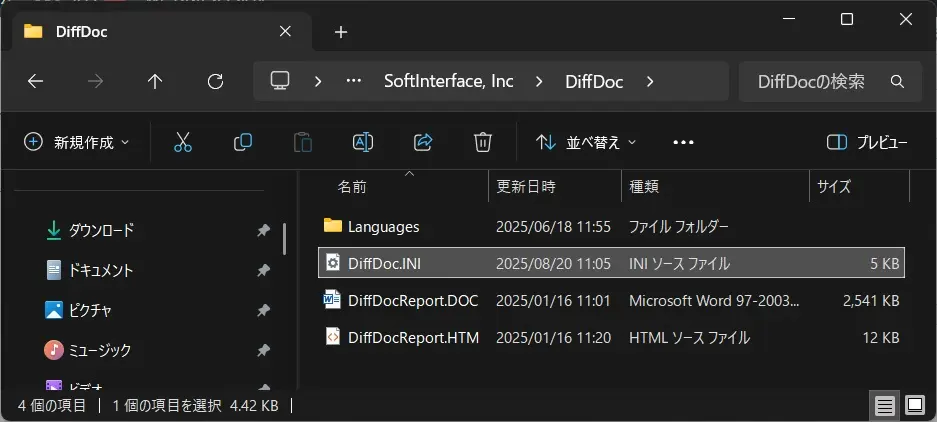The image size is (937, 422).
Task: Click the search magnifier icon
Action: 897,81
